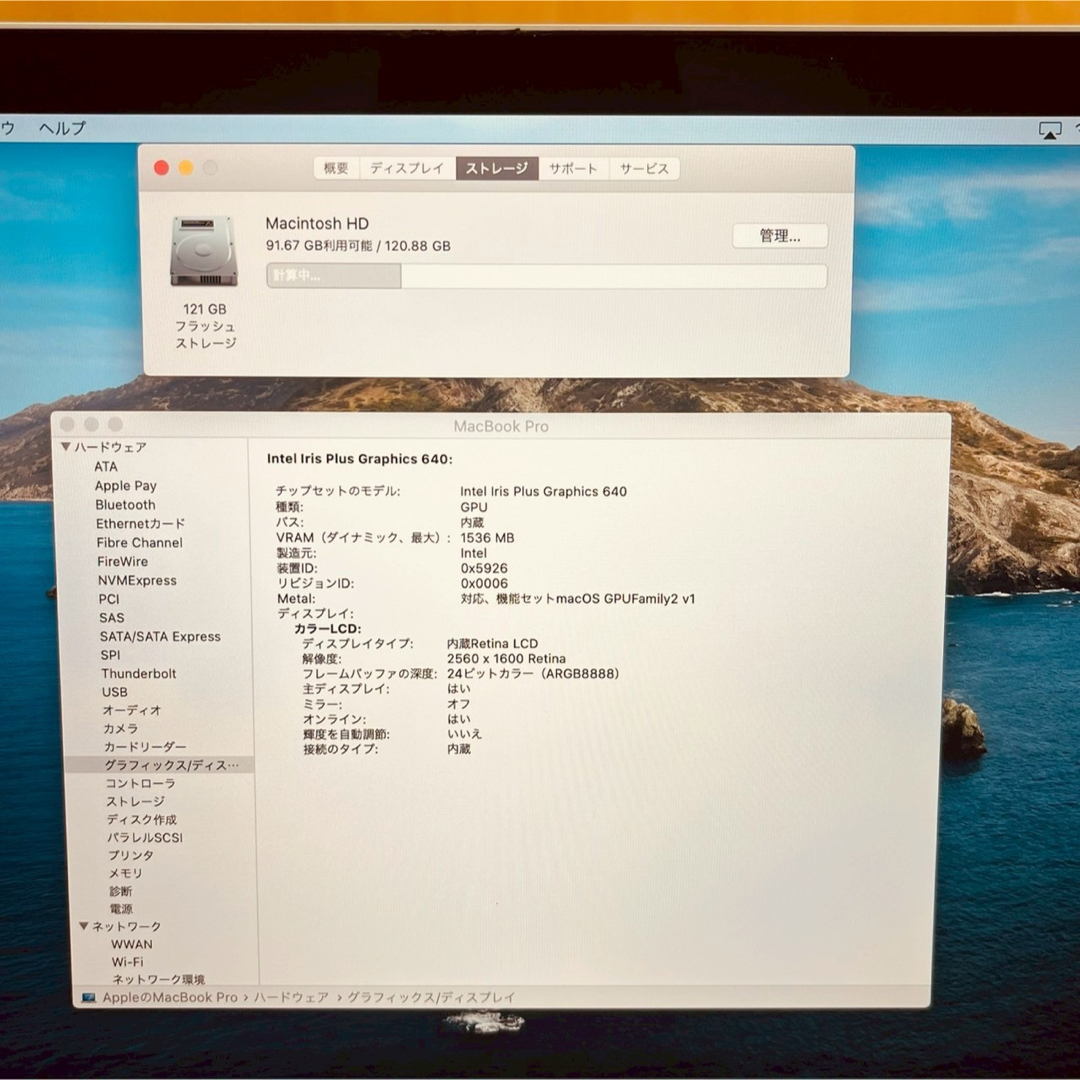Viewport: 1080px width, 1080px height.
Task: Click ハードウェア in the path bar
Action: 291,997
